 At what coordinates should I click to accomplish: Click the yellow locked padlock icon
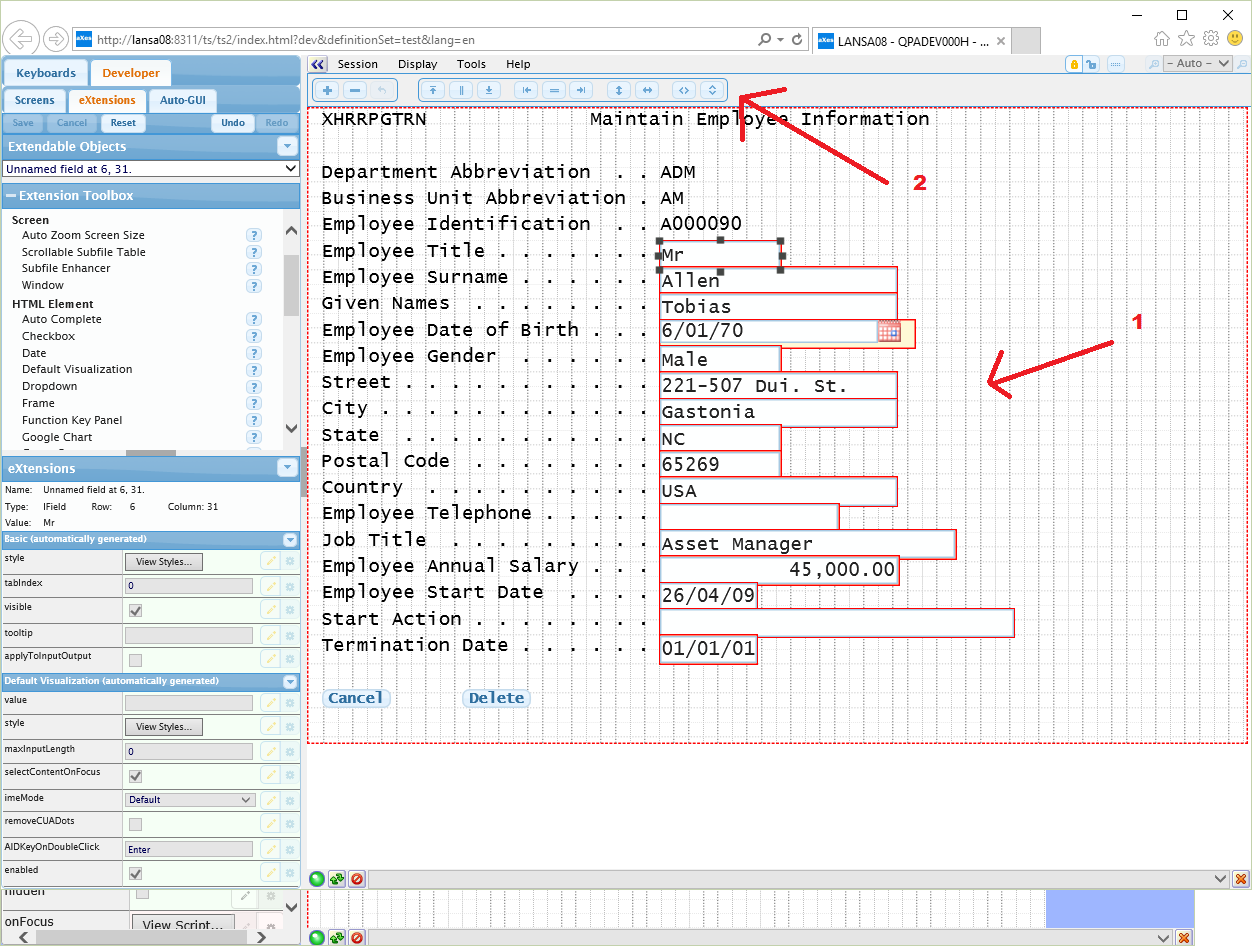[1074, 64]
